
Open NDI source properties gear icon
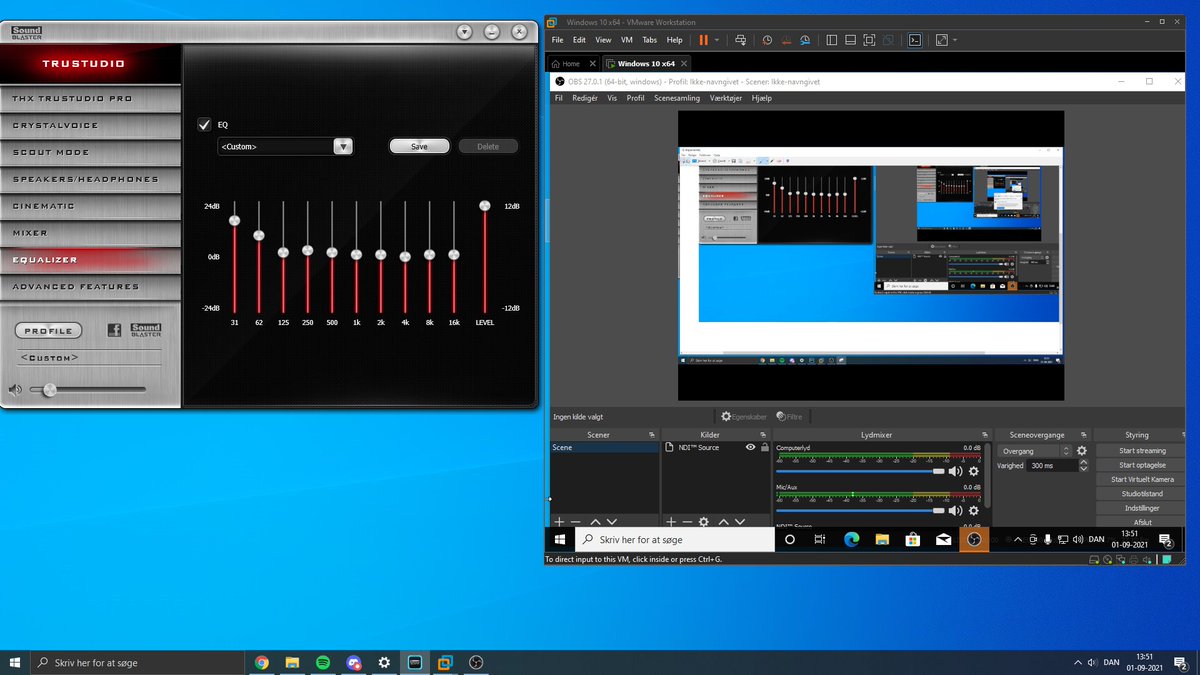pyautogui.click(x=703, y=522)
